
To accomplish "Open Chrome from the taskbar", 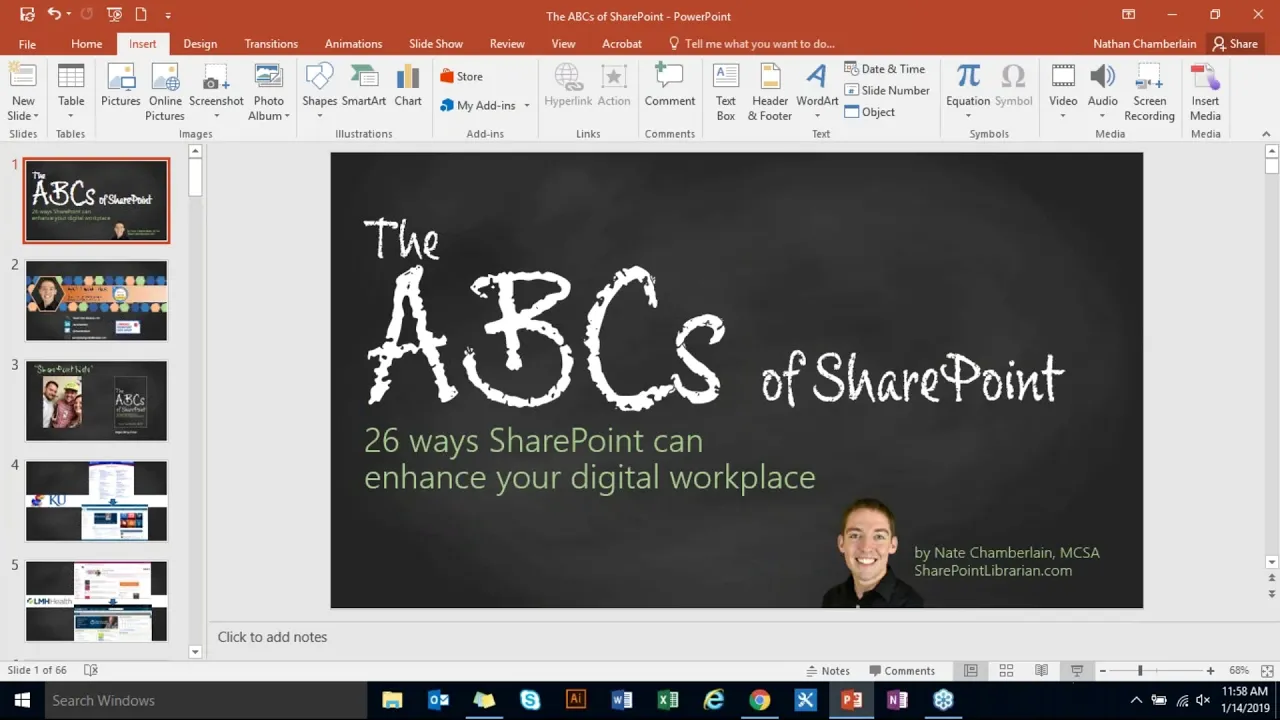I will pyautogui.click(x=759, y=700).
